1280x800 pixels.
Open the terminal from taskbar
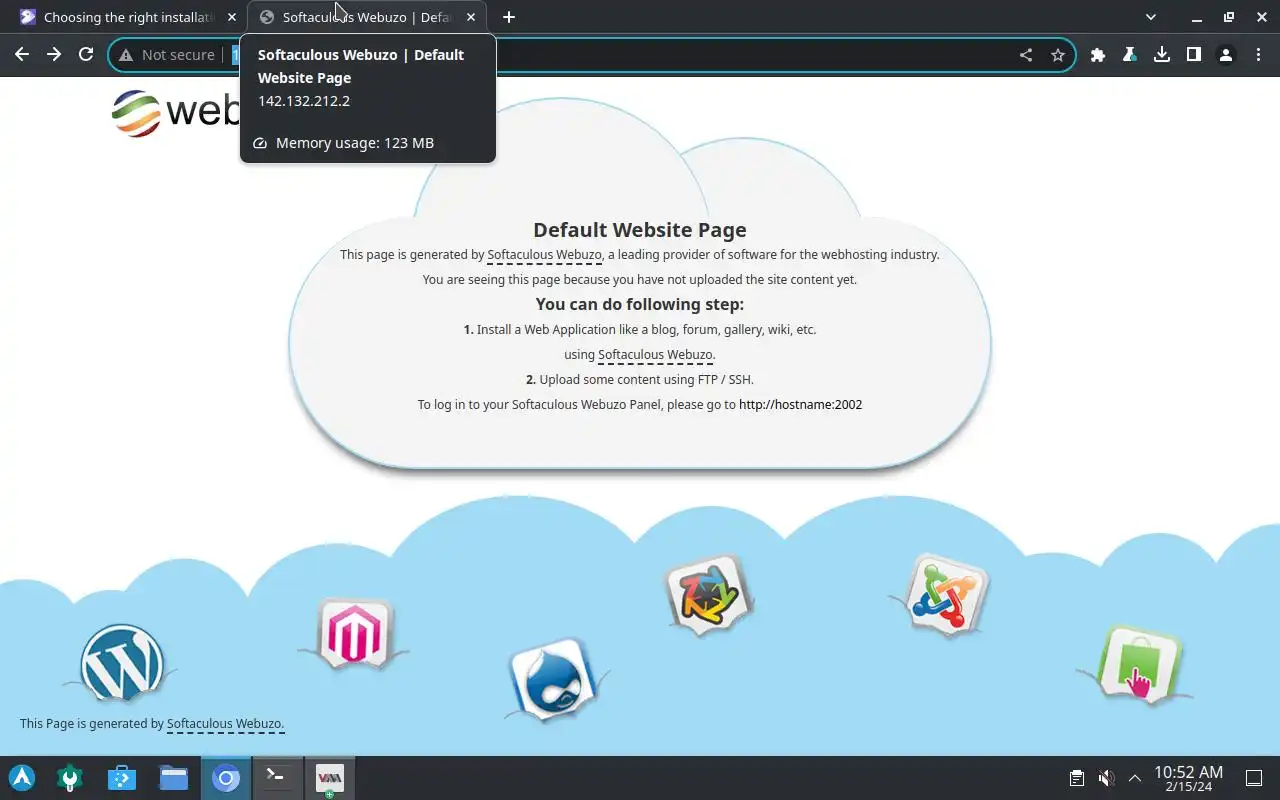[278, 778]
